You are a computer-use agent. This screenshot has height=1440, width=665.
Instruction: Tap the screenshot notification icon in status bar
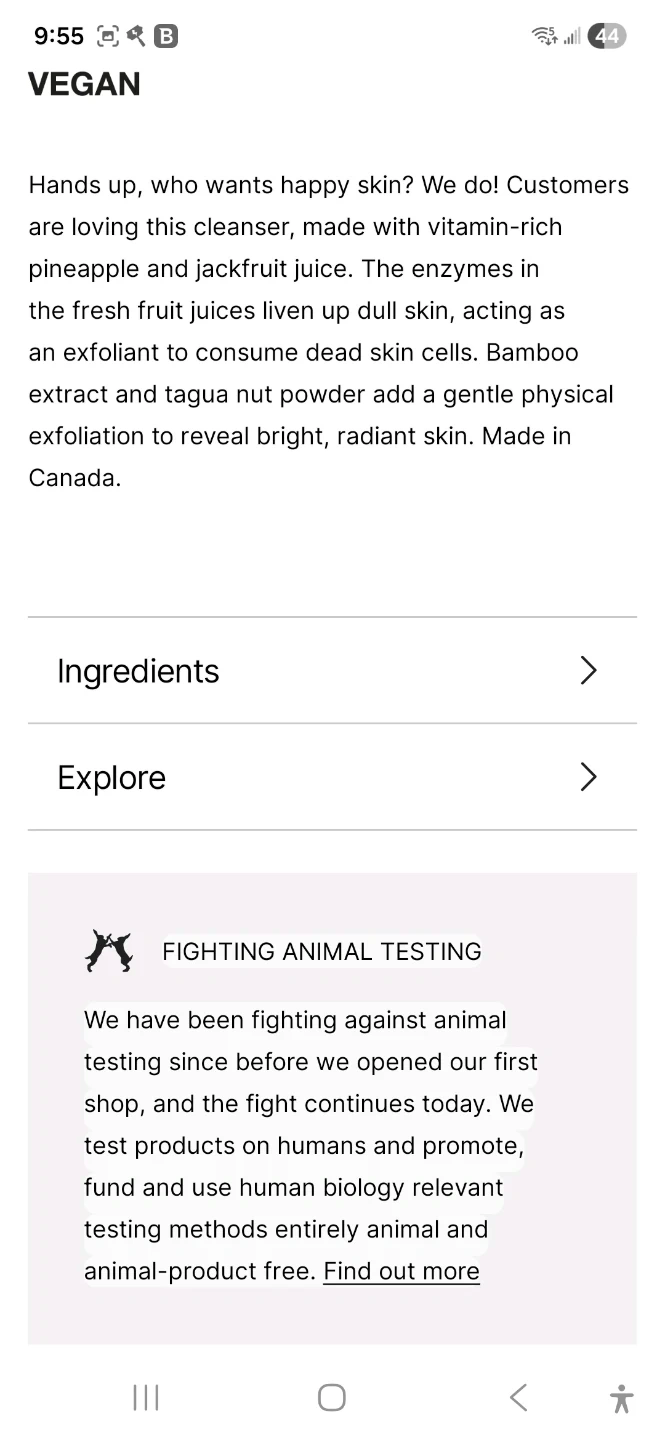point(107,37)
